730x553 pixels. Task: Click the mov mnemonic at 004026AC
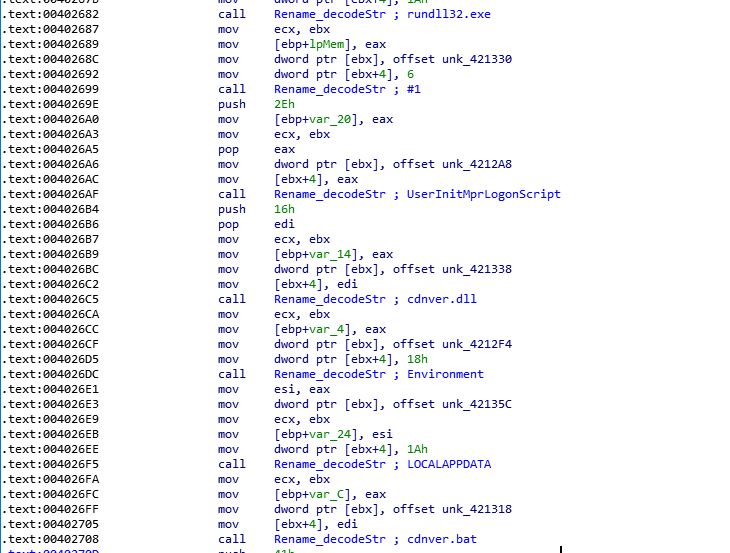click(228, 179)
